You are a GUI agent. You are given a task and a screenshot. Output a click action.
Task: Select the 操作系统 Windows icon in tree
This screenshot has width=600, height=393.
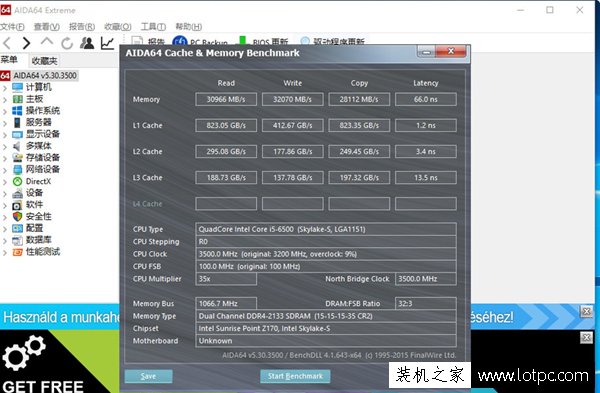tap(17, 111)
